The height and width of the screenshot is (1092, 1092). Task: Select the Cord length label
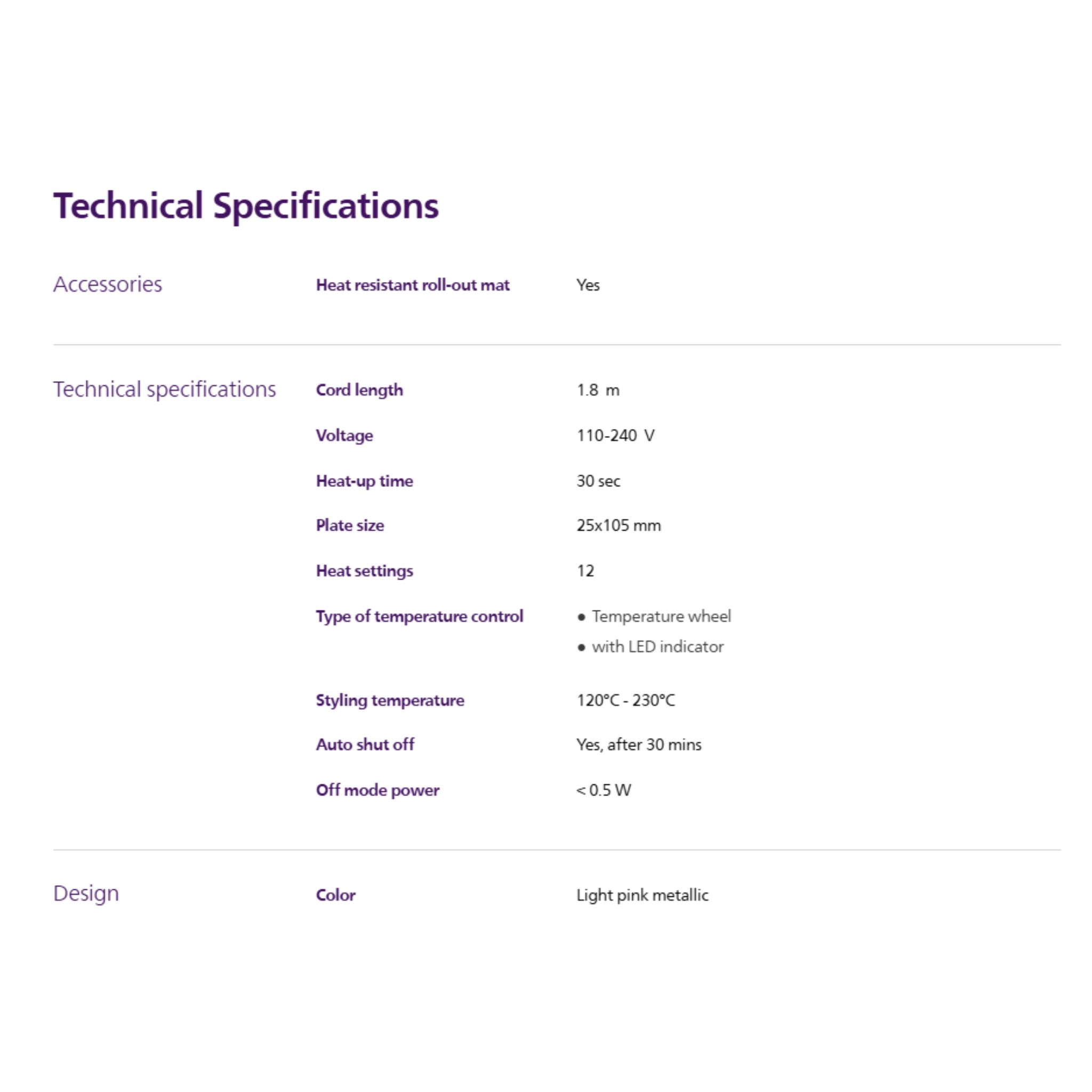359,390
